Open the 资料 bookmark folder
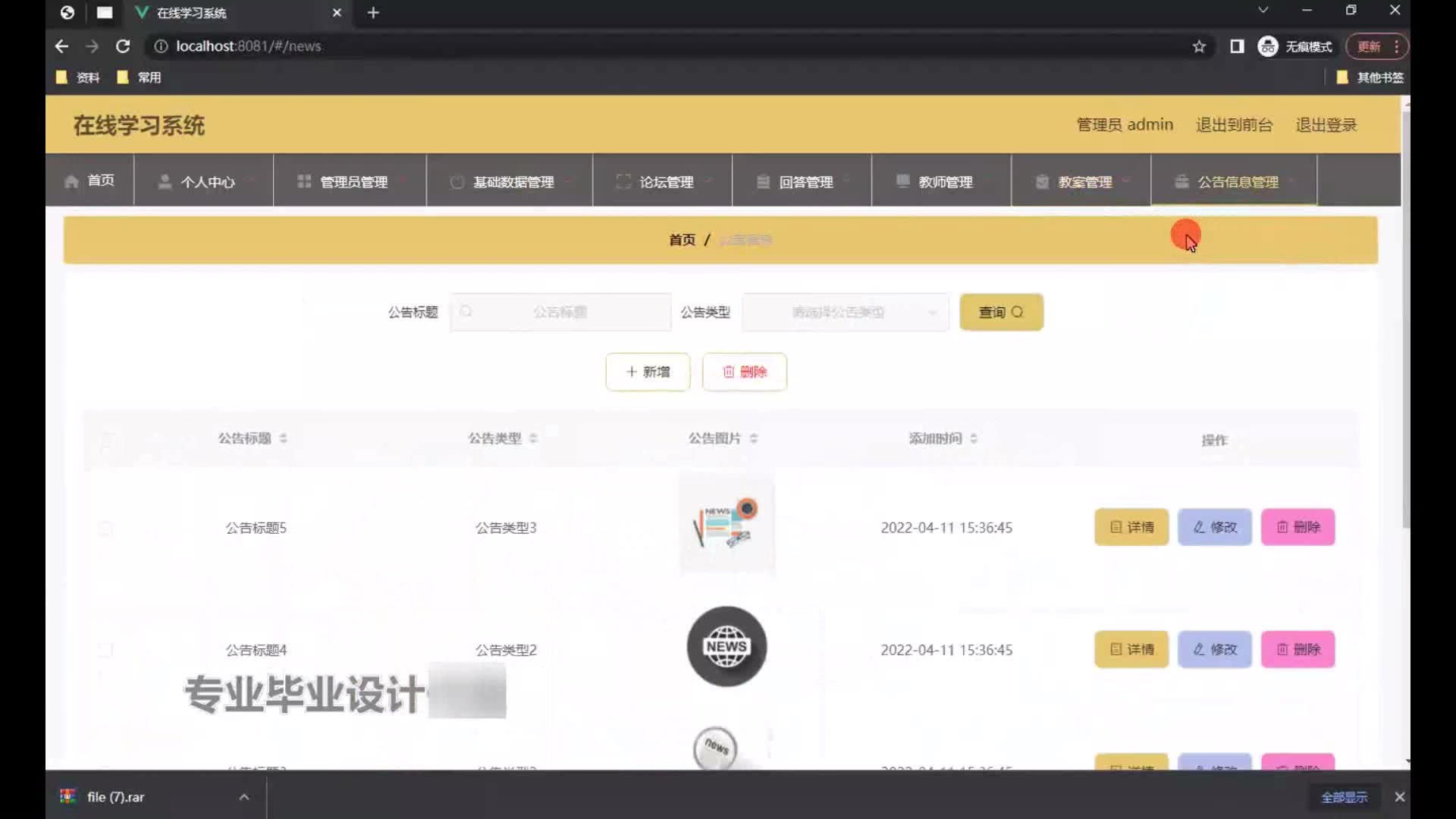The image size is (1456, 819). point(78,77)
